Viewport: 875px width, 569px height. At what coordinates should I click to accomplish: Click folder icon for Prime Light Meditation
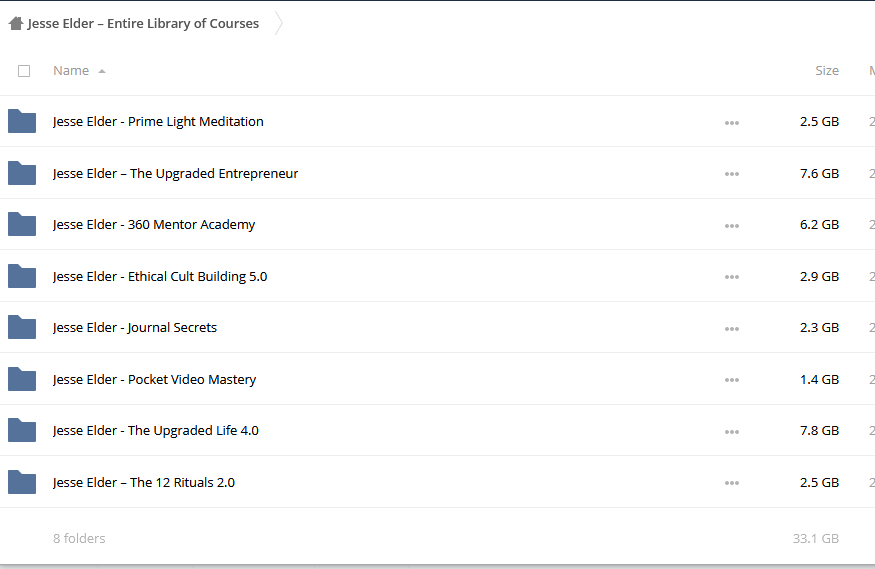point(22,121)
